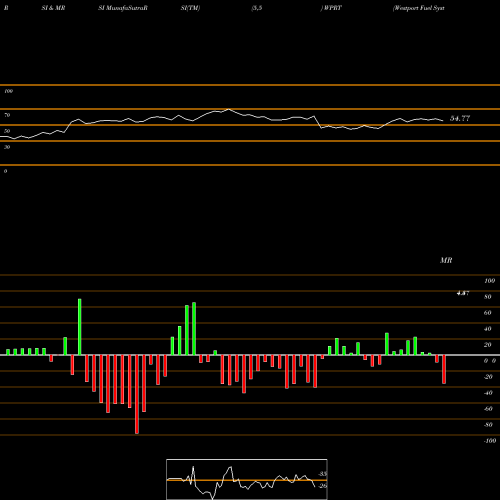Open the mini chart thumbnail at bottom

tap(247, 479)
